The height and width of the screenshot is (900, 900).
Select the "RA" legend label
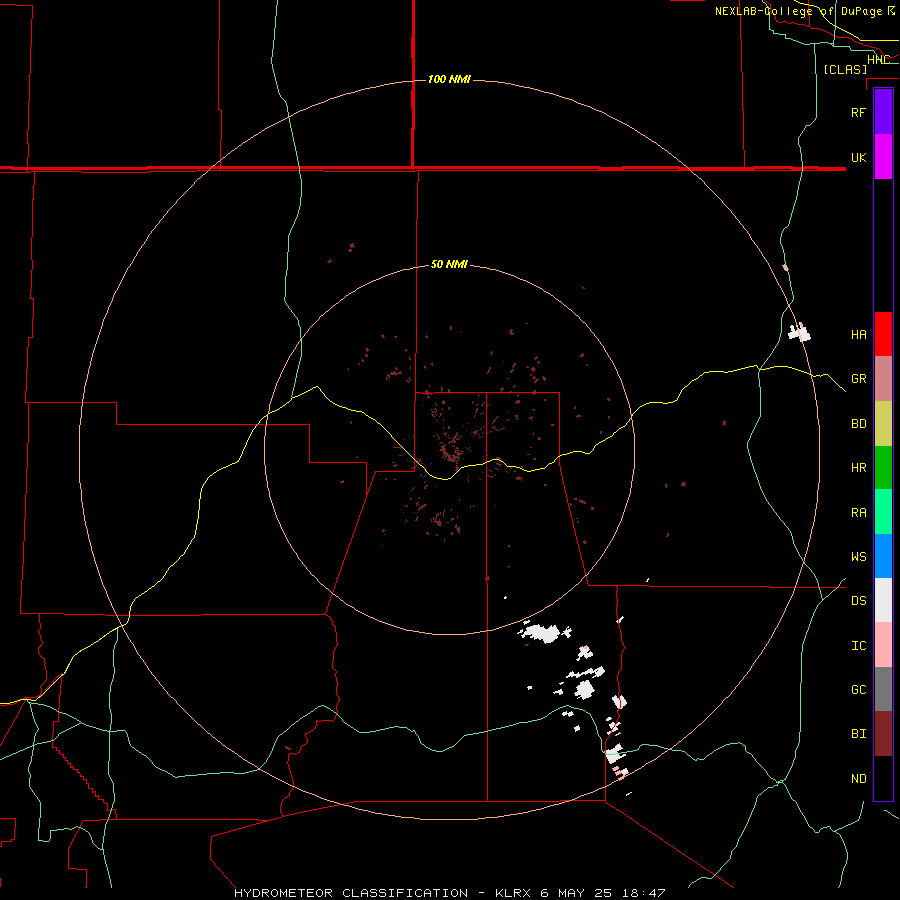tap(858, 513)
